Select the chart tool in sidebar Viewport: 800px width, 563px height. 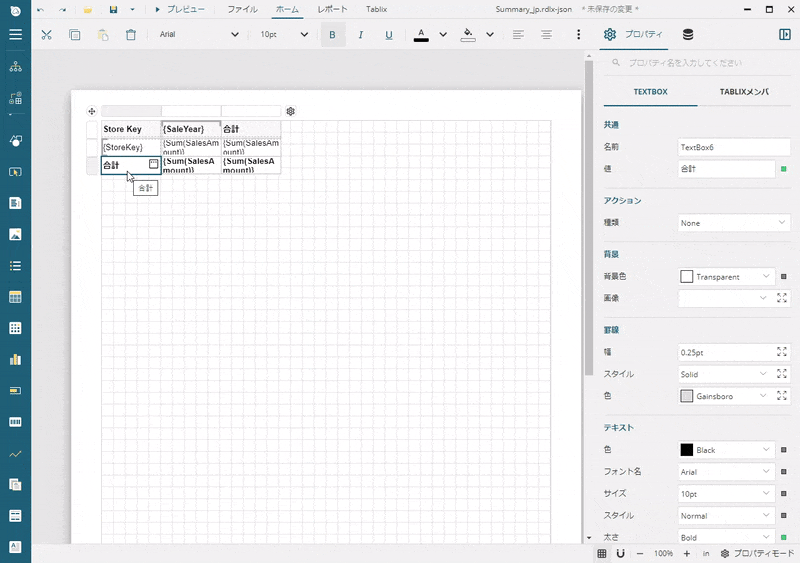15,359
